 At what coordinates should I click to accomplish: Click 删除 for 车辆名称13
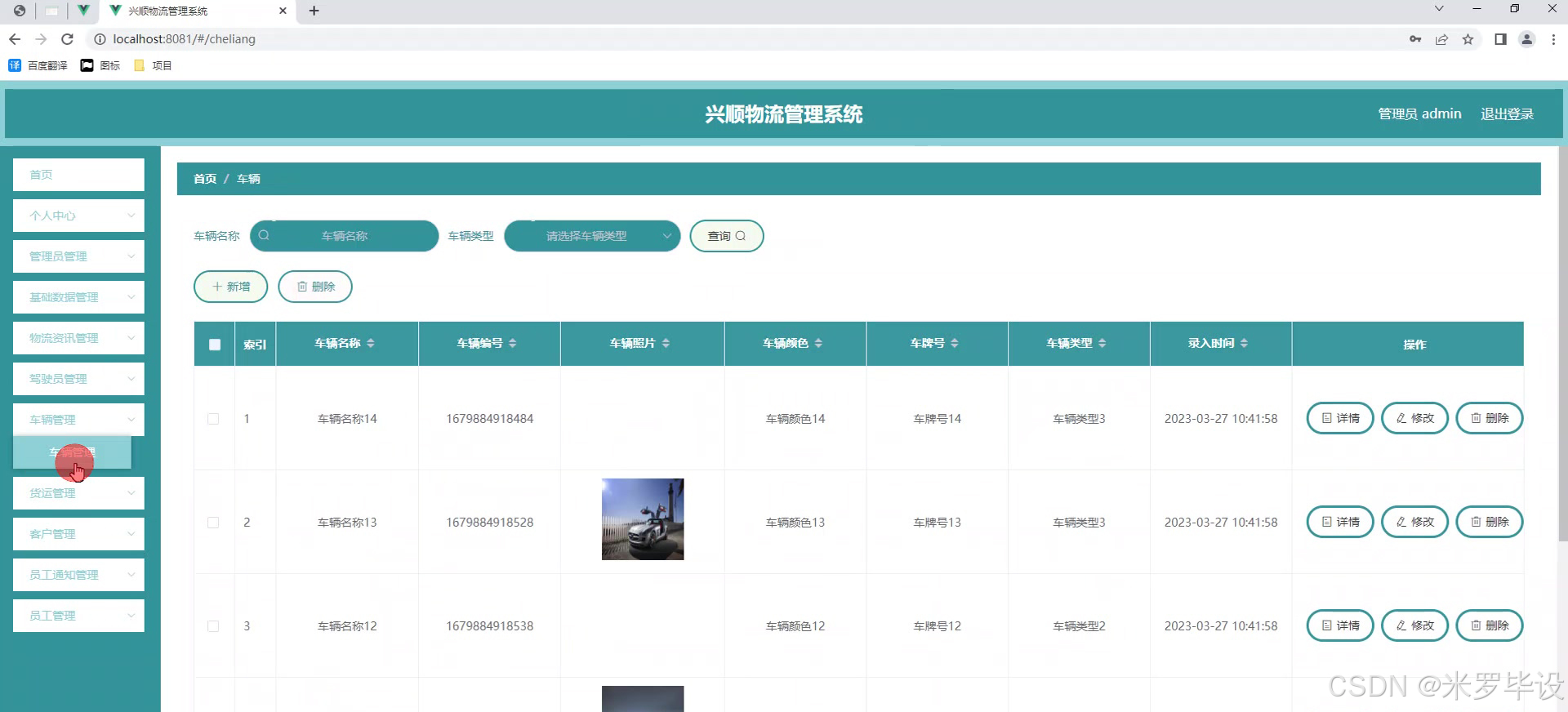click(x=1490, y=522)
